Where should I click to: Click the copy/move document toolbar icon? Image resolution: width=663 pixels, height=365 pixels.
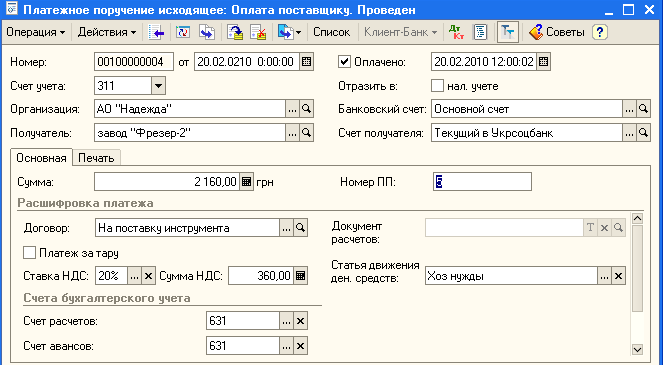pyautogui.click(x=207, y=32)
